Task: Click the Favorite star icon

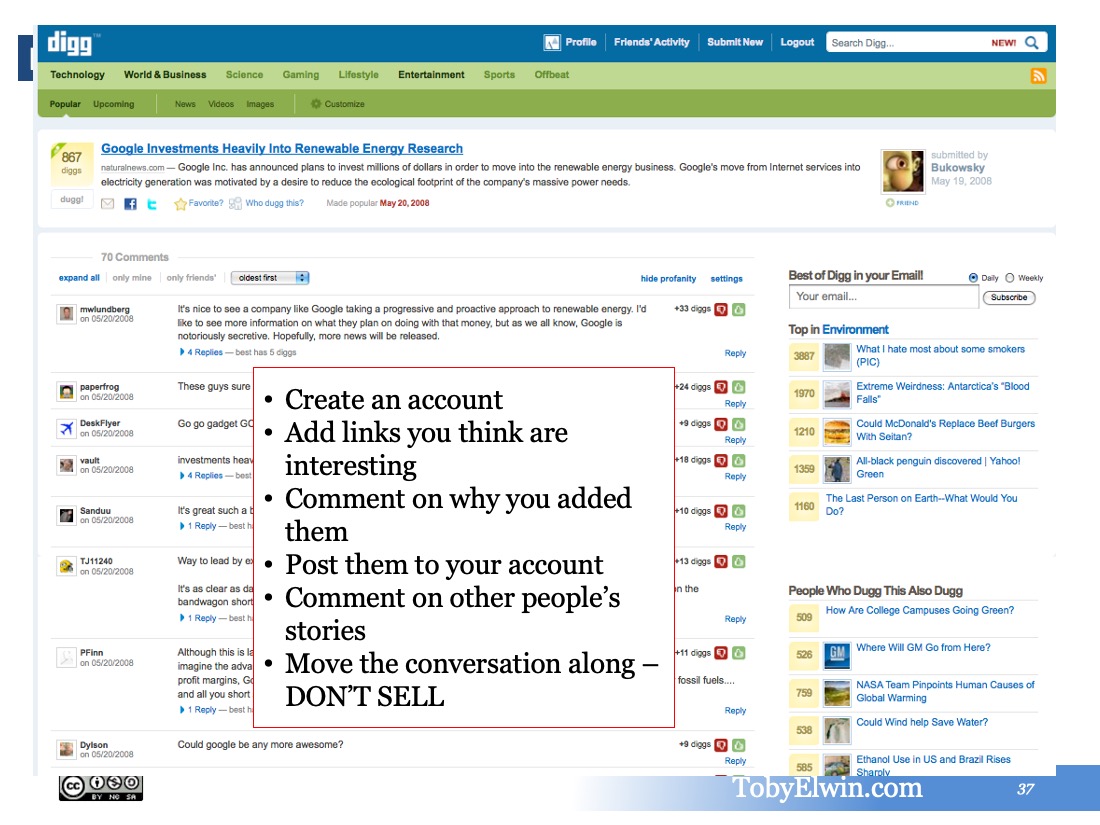Action: pos(180,203)
